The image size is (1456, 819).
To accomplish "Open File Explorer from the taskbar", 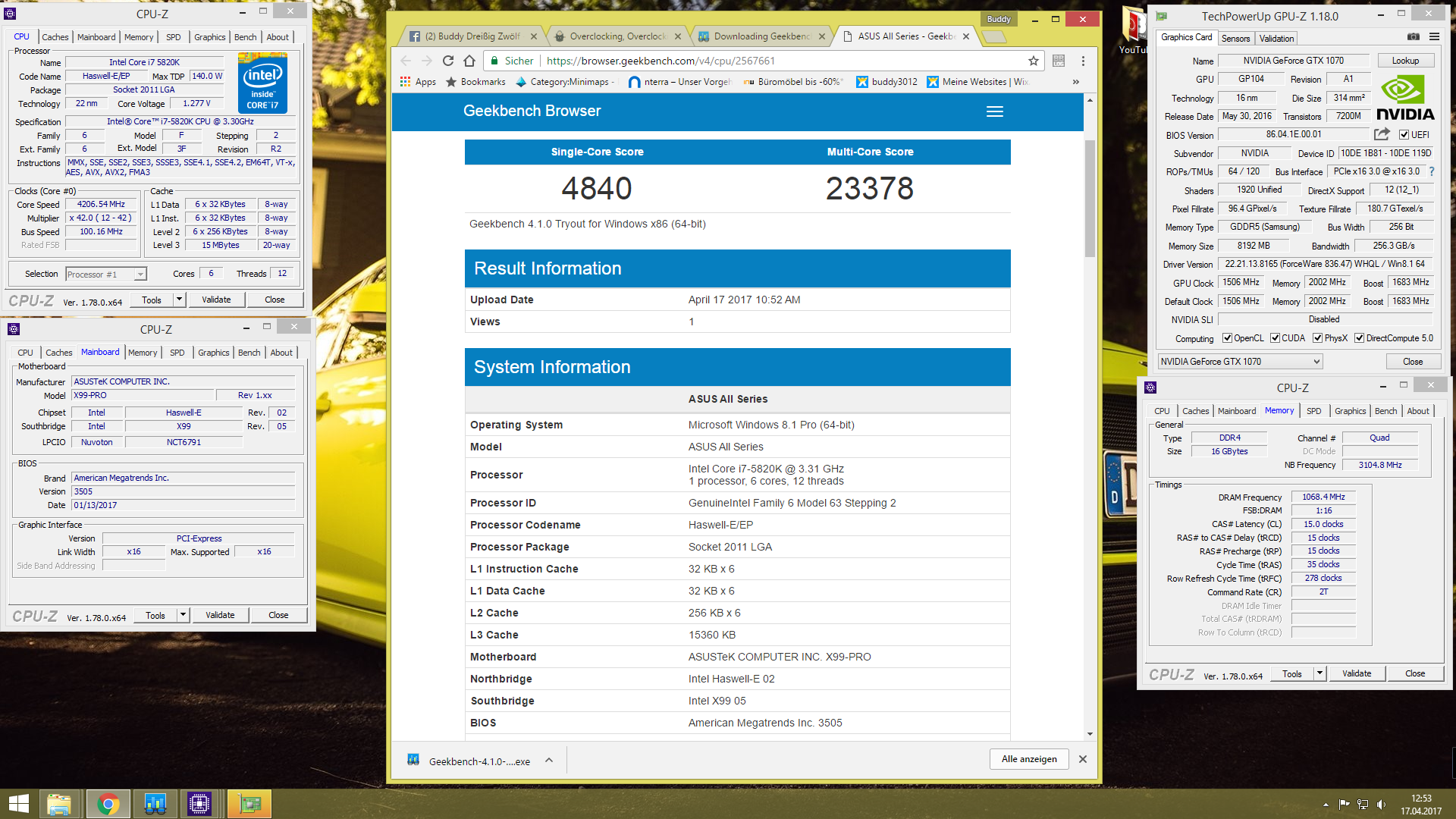I will [x=59, y=804].
